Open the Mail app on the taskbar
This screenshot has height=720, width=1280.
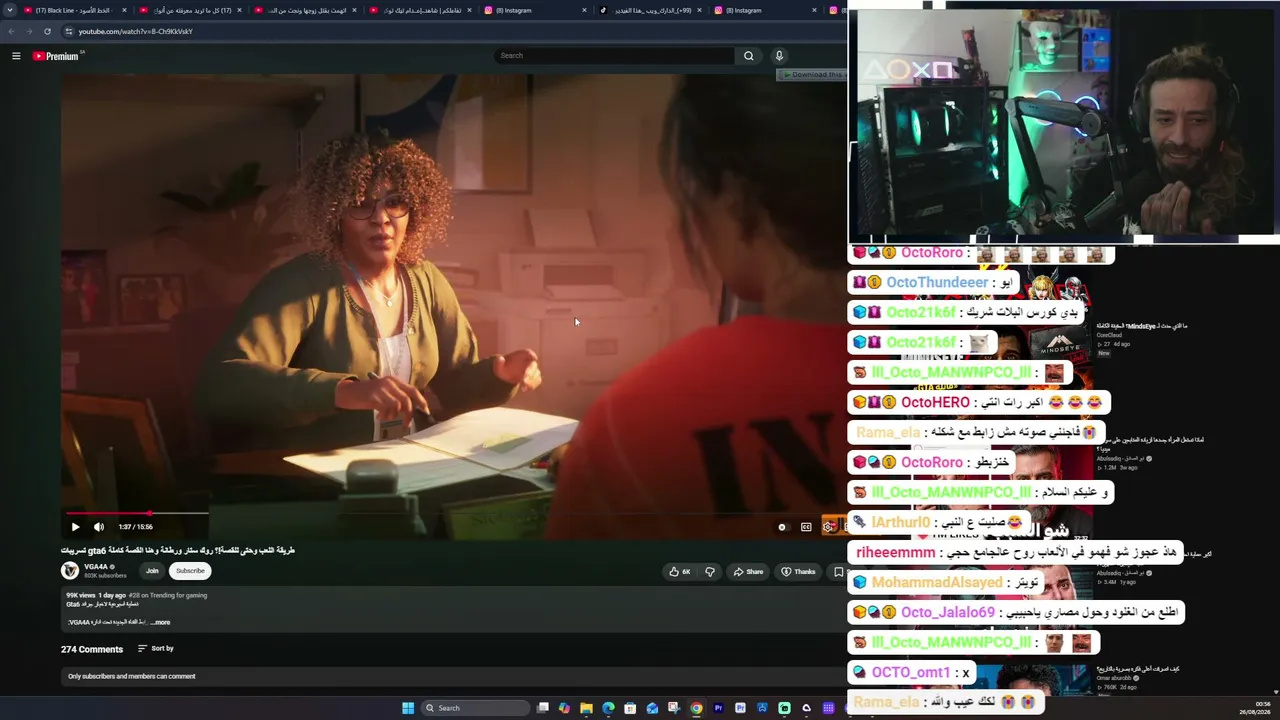tap(652, 708)
